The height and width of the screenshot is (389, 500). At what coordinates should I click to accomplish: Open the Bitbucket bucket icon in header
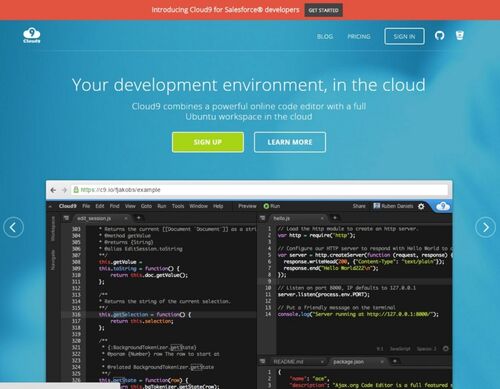460,35
